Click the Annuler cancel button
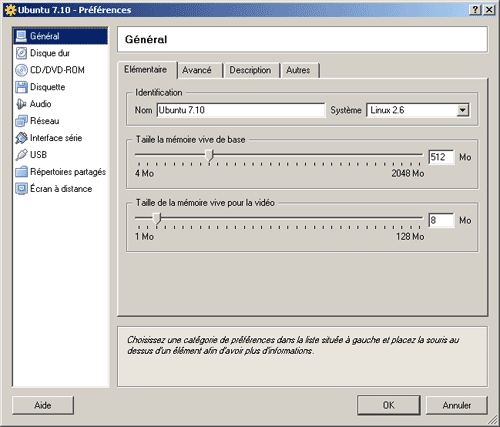 coord(457,405)
